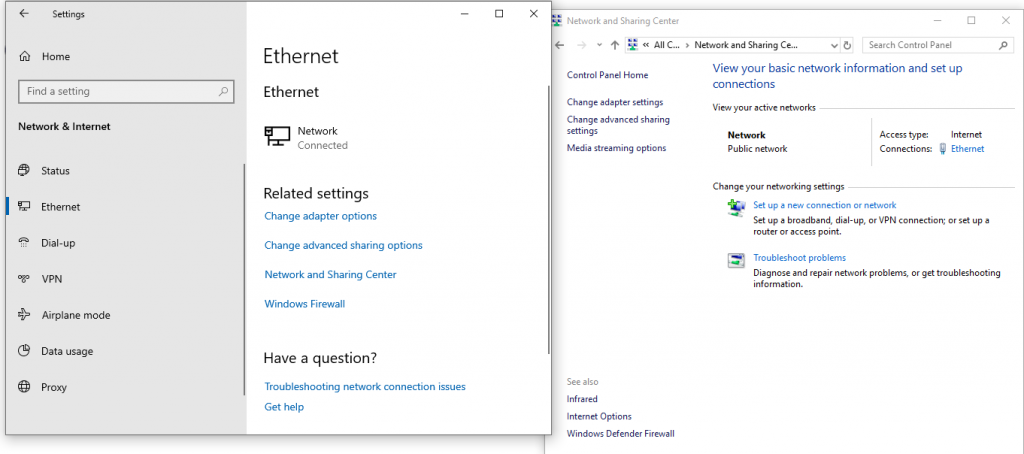1024x454 pixels.
Task: Click Network and Sharing Ce... breadcrumb segment
Action: [x=746, y=45]
